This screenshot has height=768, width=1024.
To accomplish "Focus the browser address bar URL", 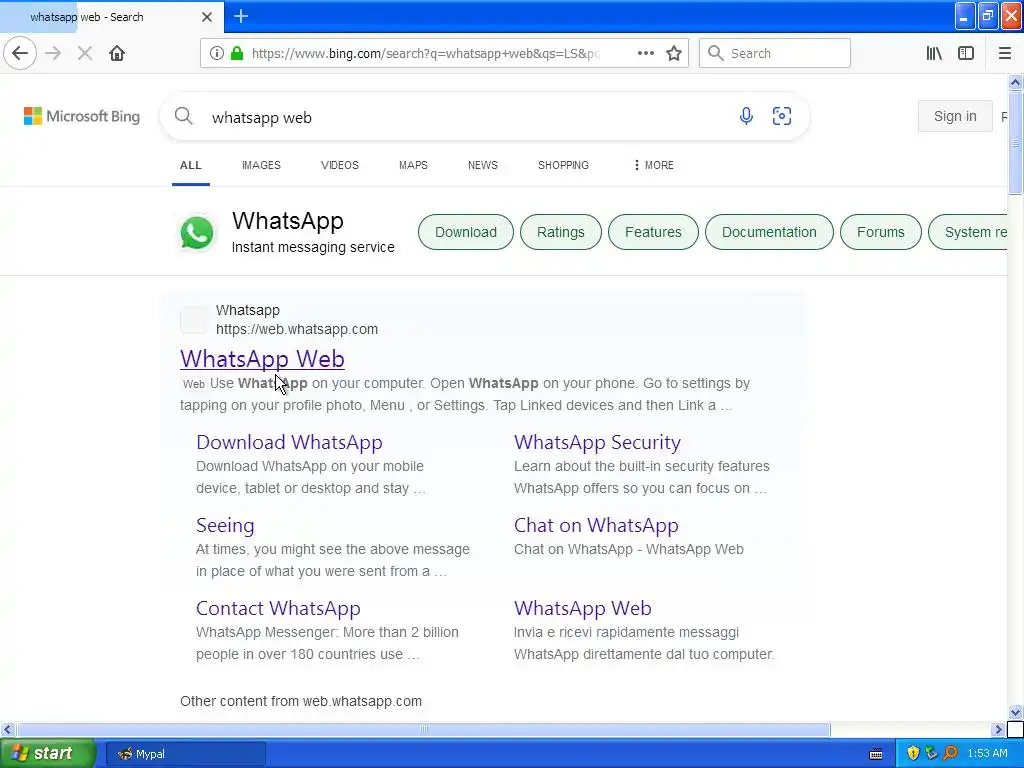I will click(x=424, y=53).
